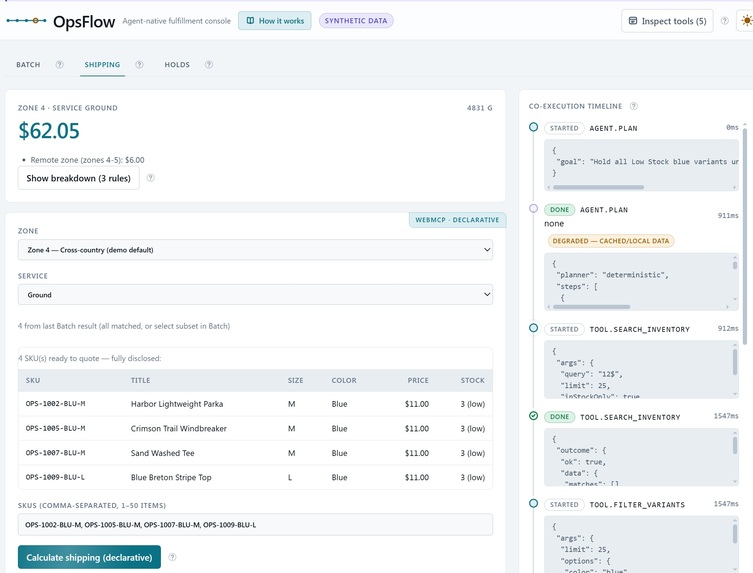This screenshot has height=573, width=753.
Task: Click Crimson Trail Windbreaker title
Action: point(179,428)
